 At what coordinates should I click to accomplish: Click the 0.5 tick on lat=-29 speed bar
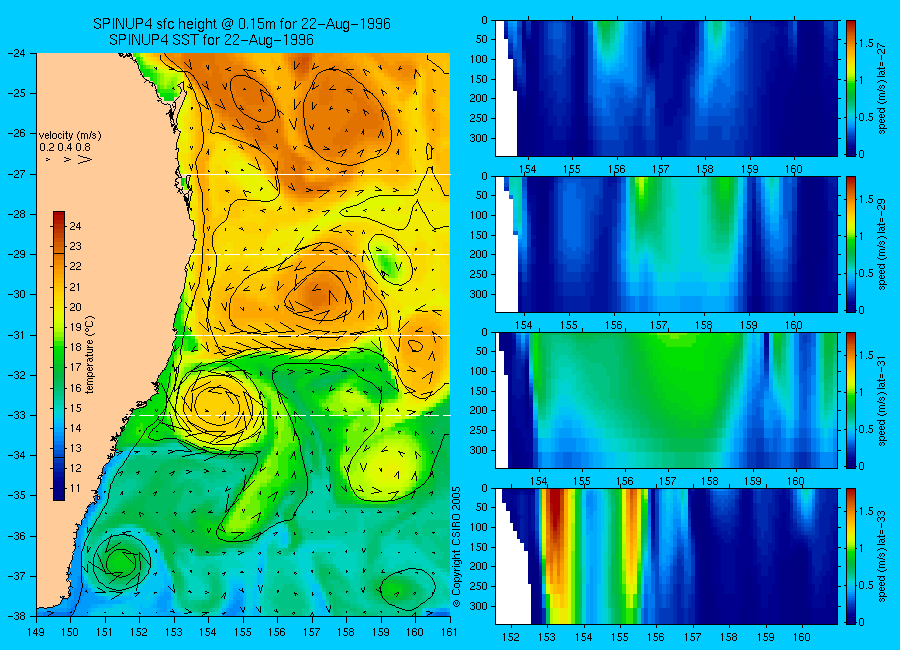click(x=867, y=273)
